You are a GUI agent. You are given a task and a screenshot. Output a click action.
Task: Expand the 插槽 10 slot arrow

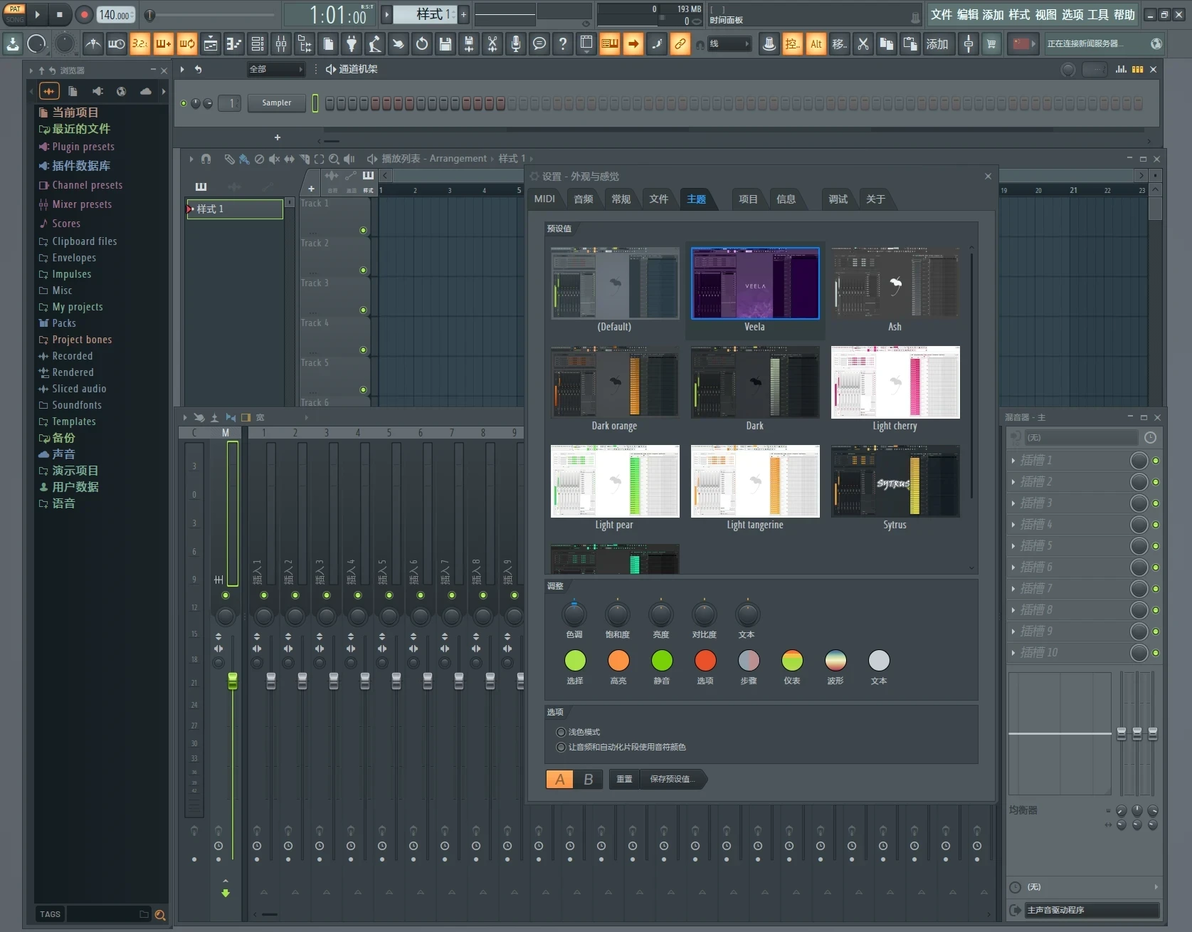[x=1013, y=652]
